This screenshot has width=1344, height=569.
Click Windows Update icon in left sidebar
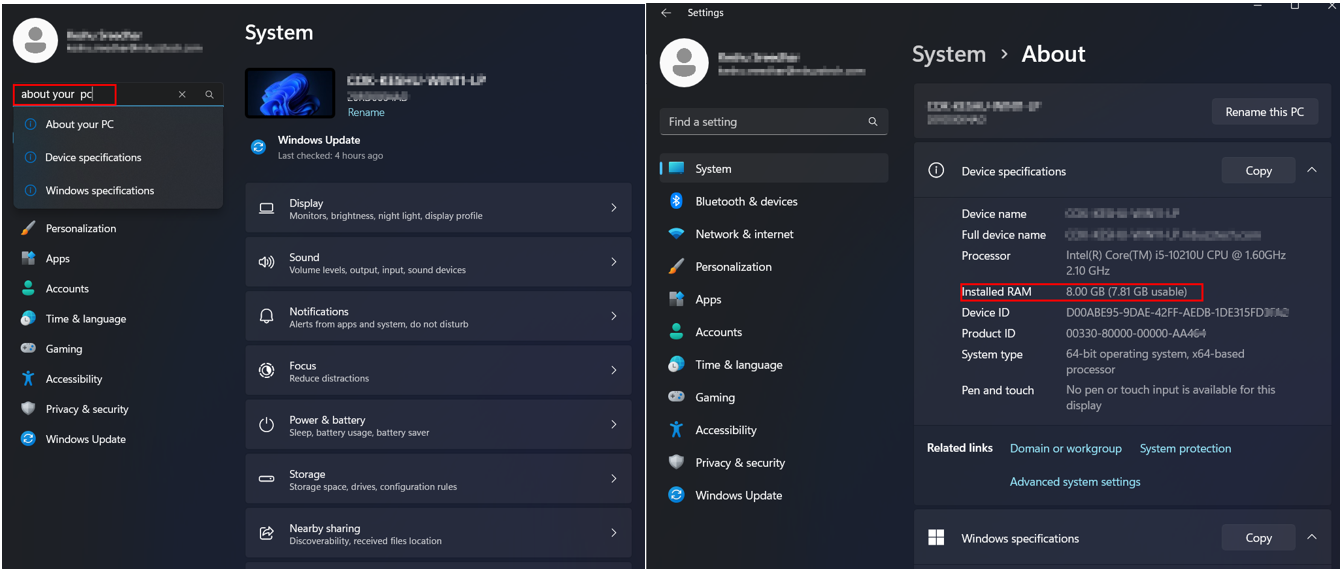pos(28,438)
